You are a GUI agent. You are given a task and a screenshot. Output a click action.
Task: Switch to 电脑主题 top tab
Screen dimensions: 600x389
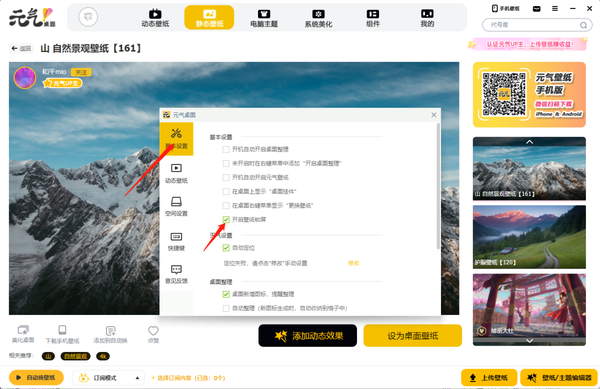pos(264,18)
